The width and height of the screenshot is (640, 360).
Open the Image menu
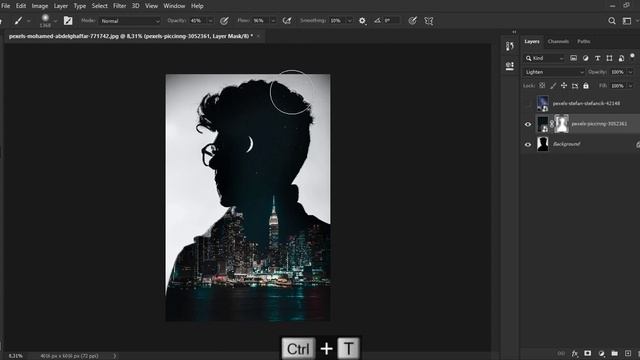(40, 6)
